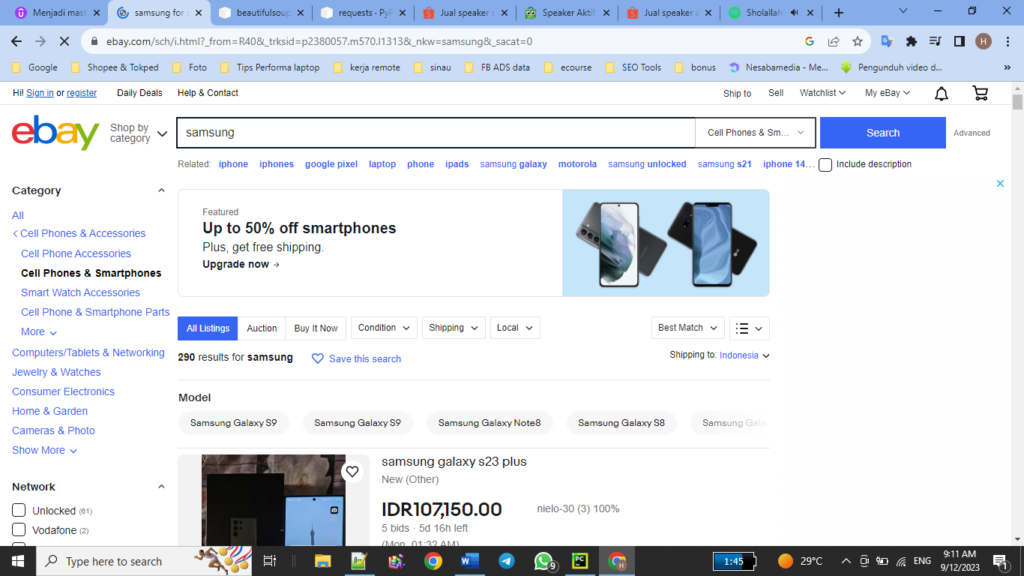Open the Daily Deals menu item
This screenshot has width=1024, height=576.
pyautogui.click(x=139, y=92)
